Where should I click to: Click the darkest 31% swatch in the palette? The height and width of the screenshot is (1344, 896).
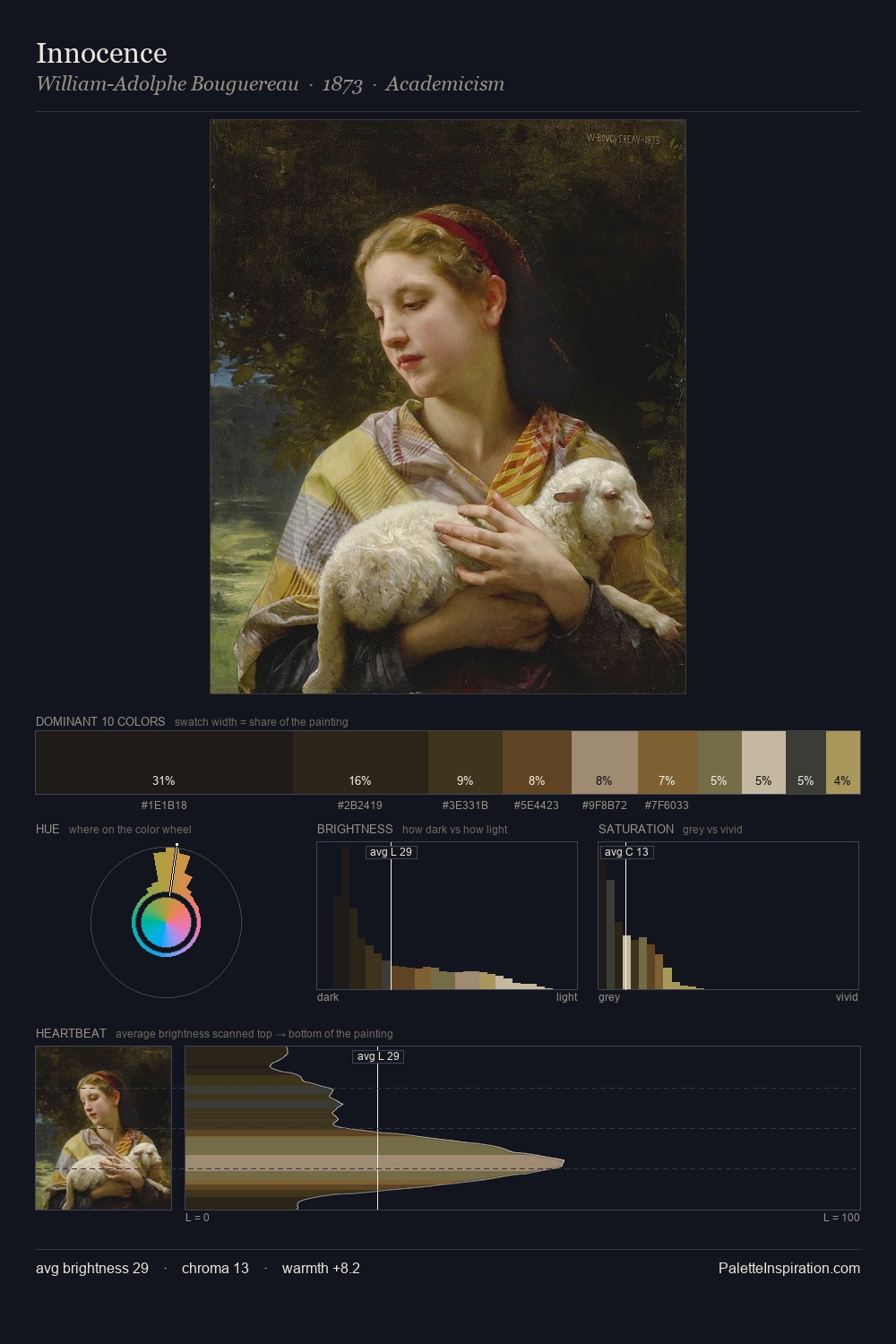(x=164, y=762)
